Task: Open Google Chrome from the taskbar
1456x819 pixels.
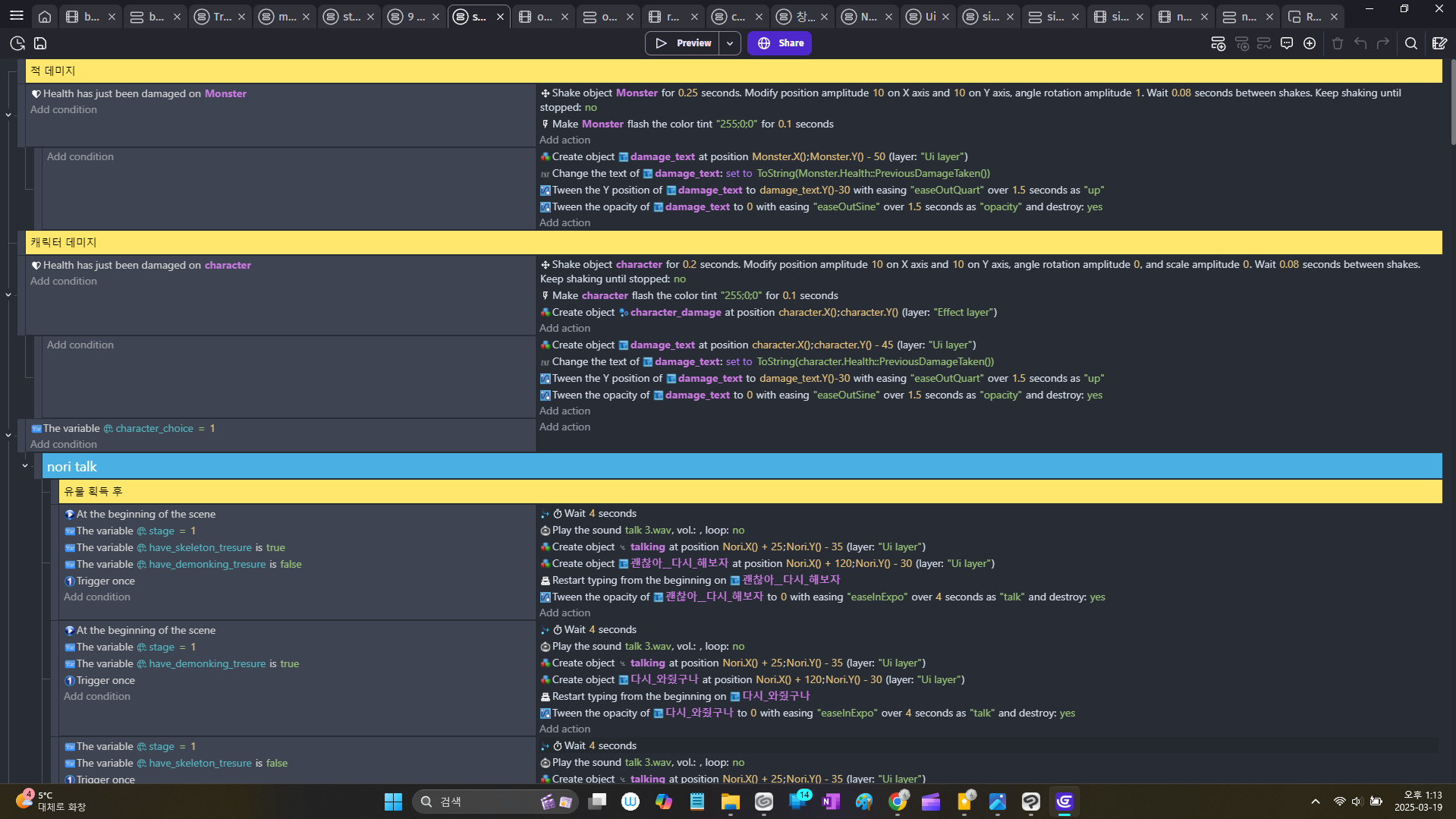Action: 898,802
